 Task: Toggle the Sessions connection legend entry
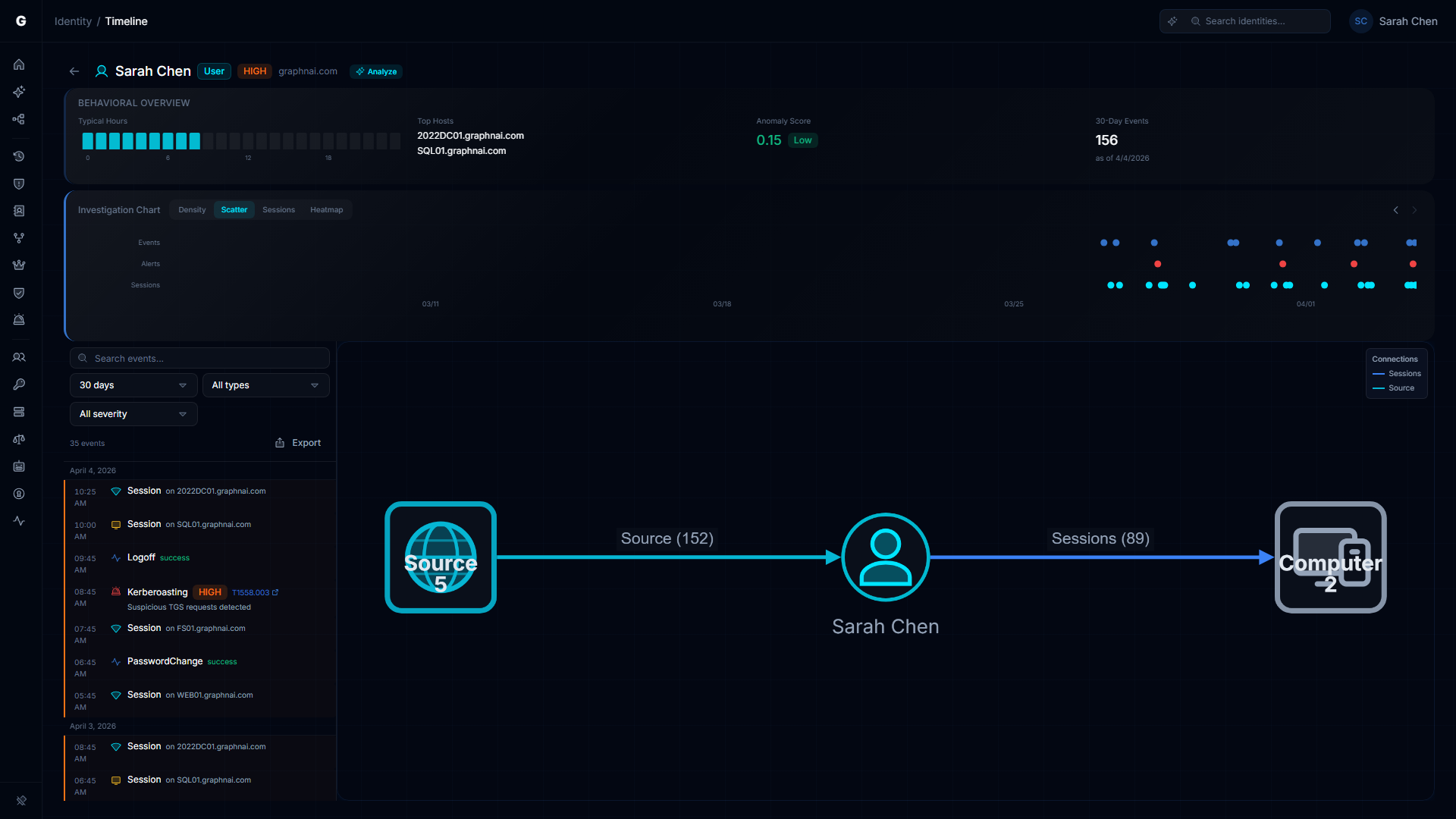(x=1397, y=374)
